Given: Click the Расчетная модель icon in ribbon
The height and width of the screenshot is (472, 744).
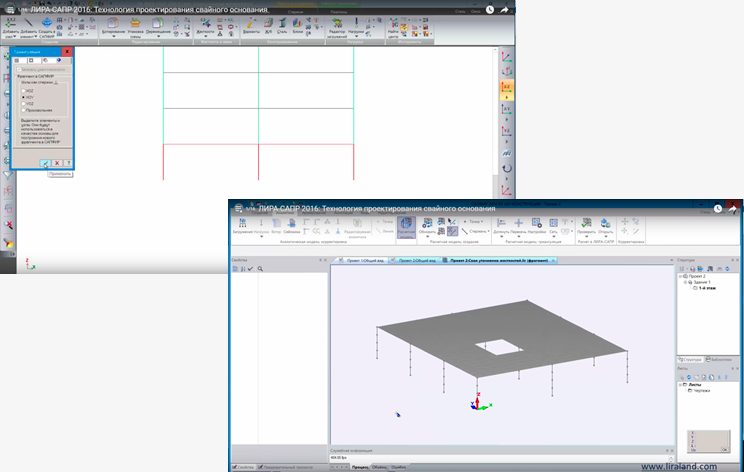Looking at the screenshot, I should coord(406,225).
